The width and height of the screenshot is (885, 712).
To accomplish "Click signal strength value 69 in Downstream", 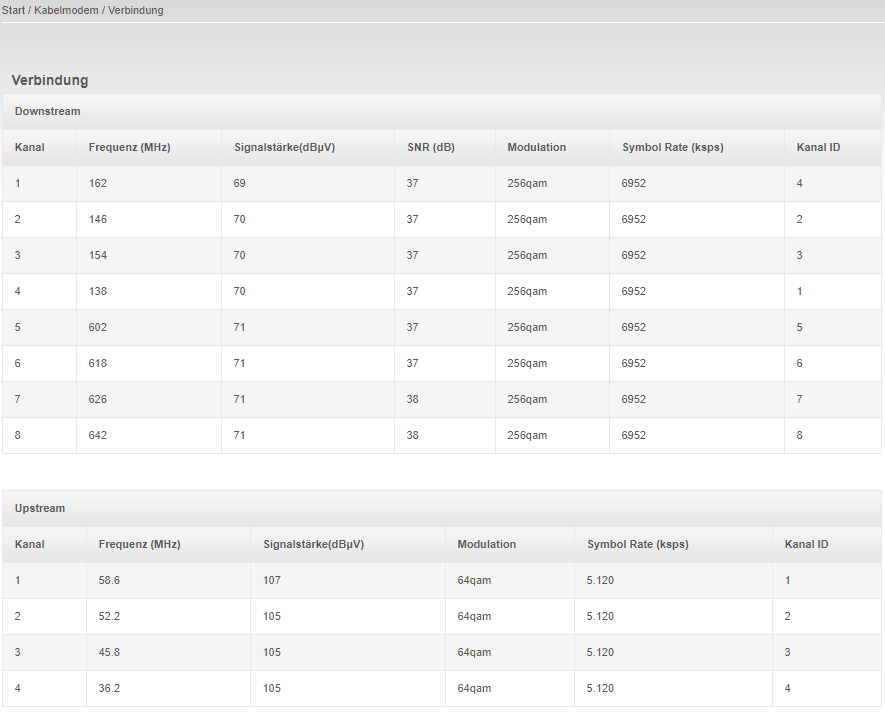I will tap(240, 183).
